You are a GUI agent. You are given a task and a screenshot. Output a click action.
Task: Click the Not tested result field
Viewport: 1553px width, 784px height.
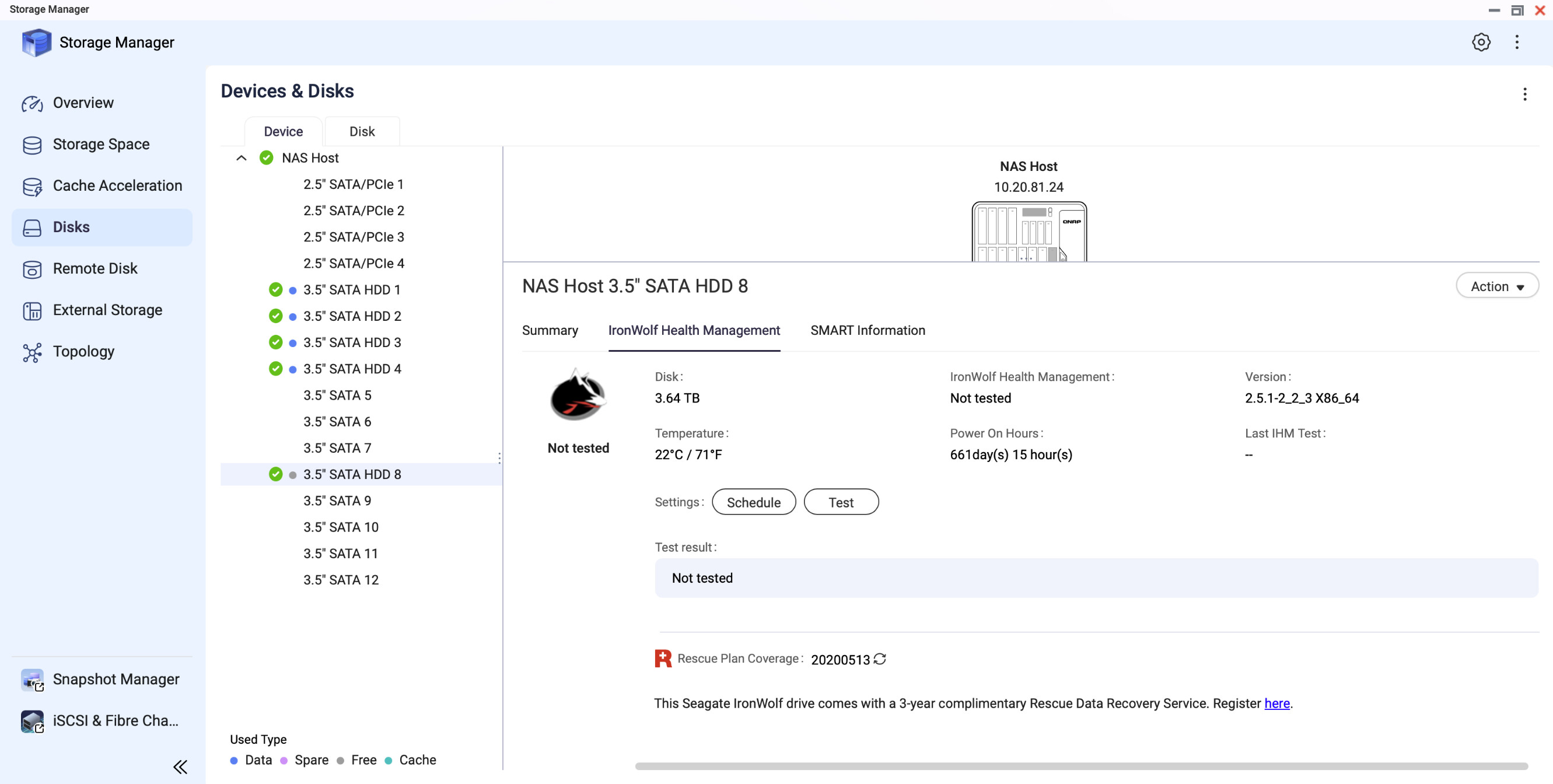(1096, 578)
